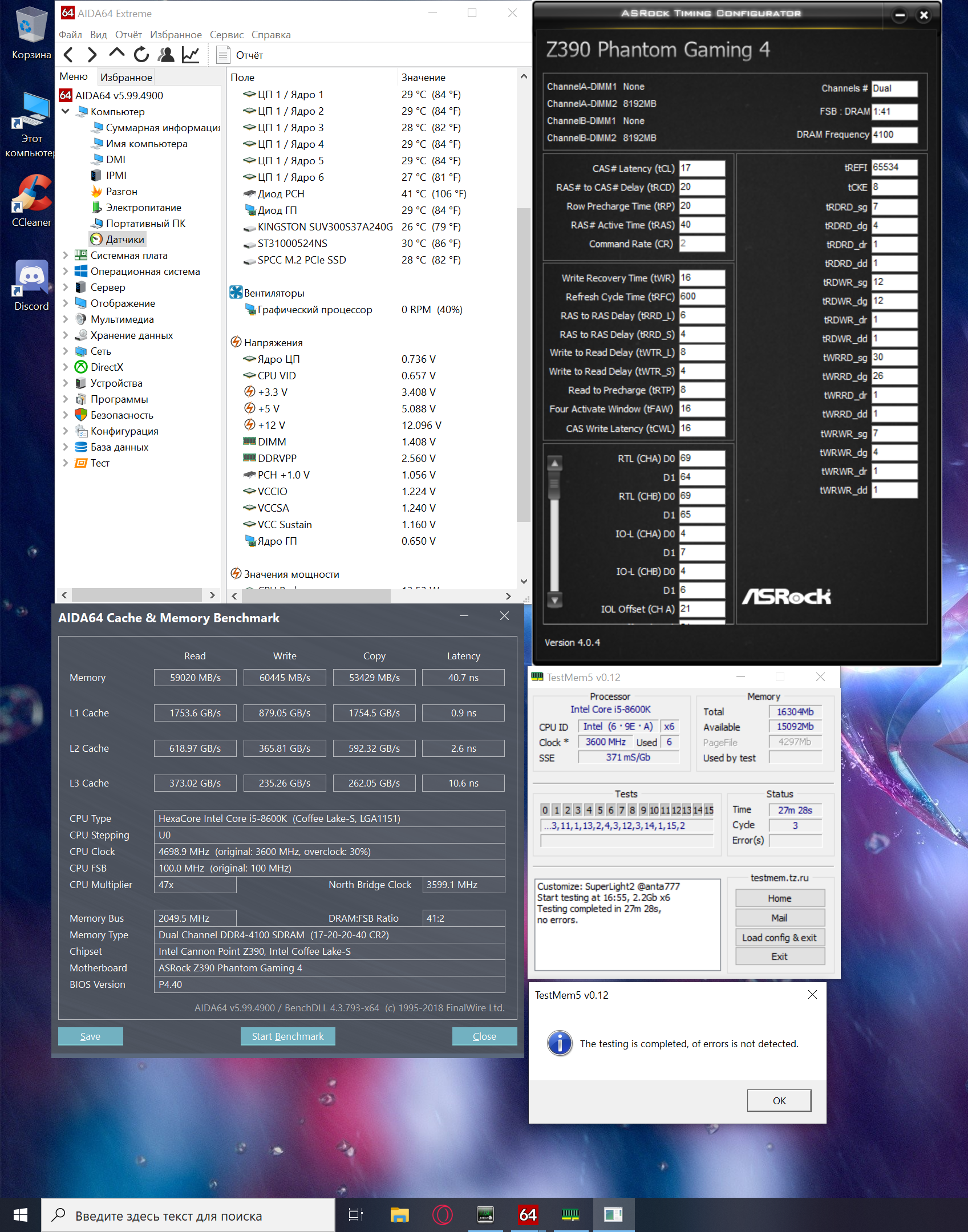Click the Windows taskbar search box

click(188, 1215)
